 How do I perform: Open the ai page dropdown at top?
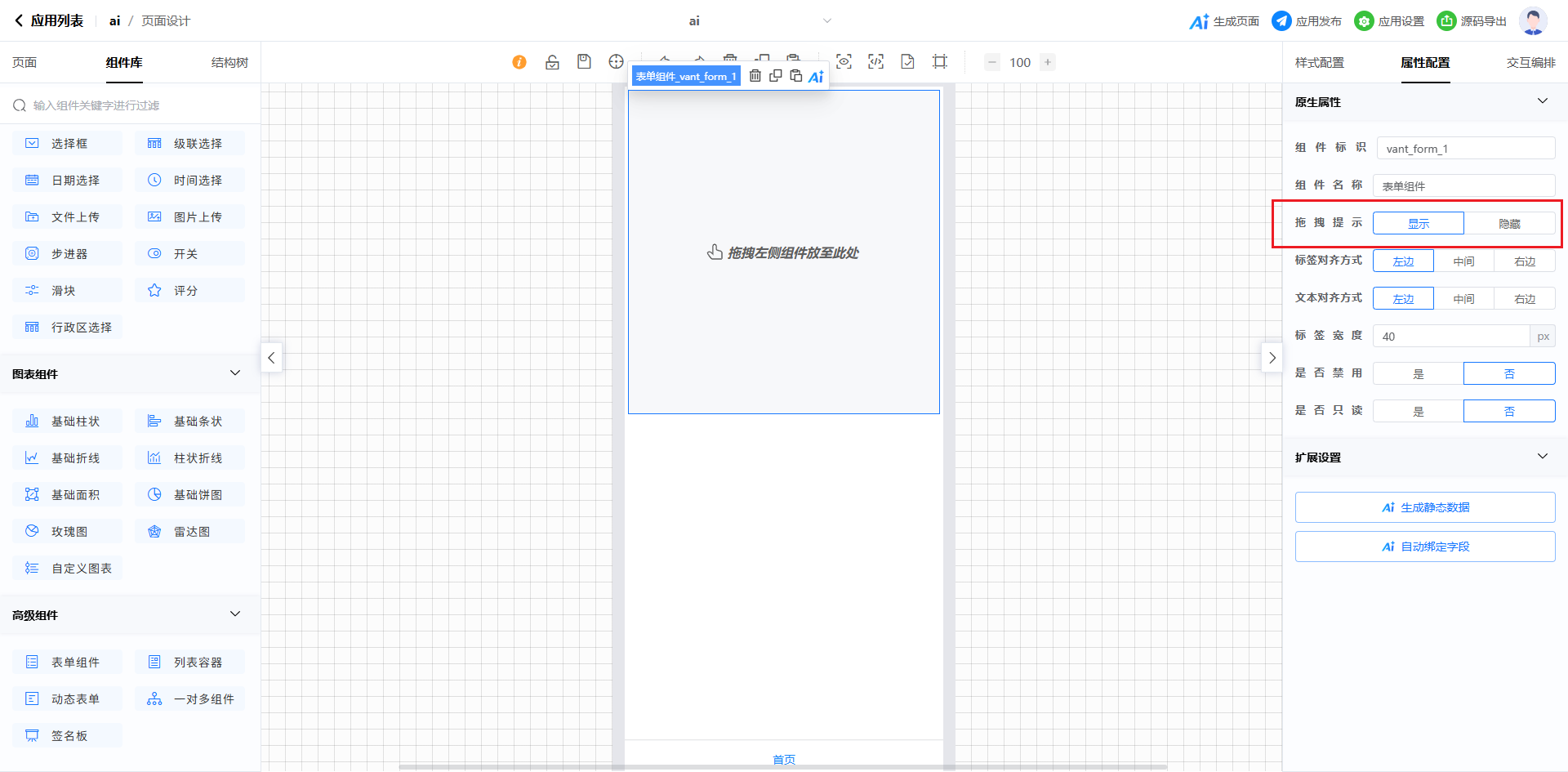click(x=826, y=21)
